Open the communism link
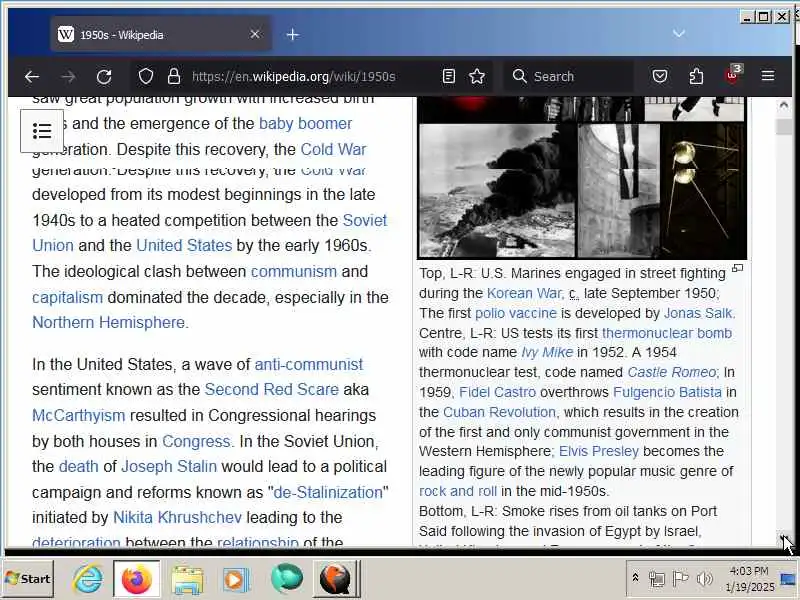 tap(294, 271)
